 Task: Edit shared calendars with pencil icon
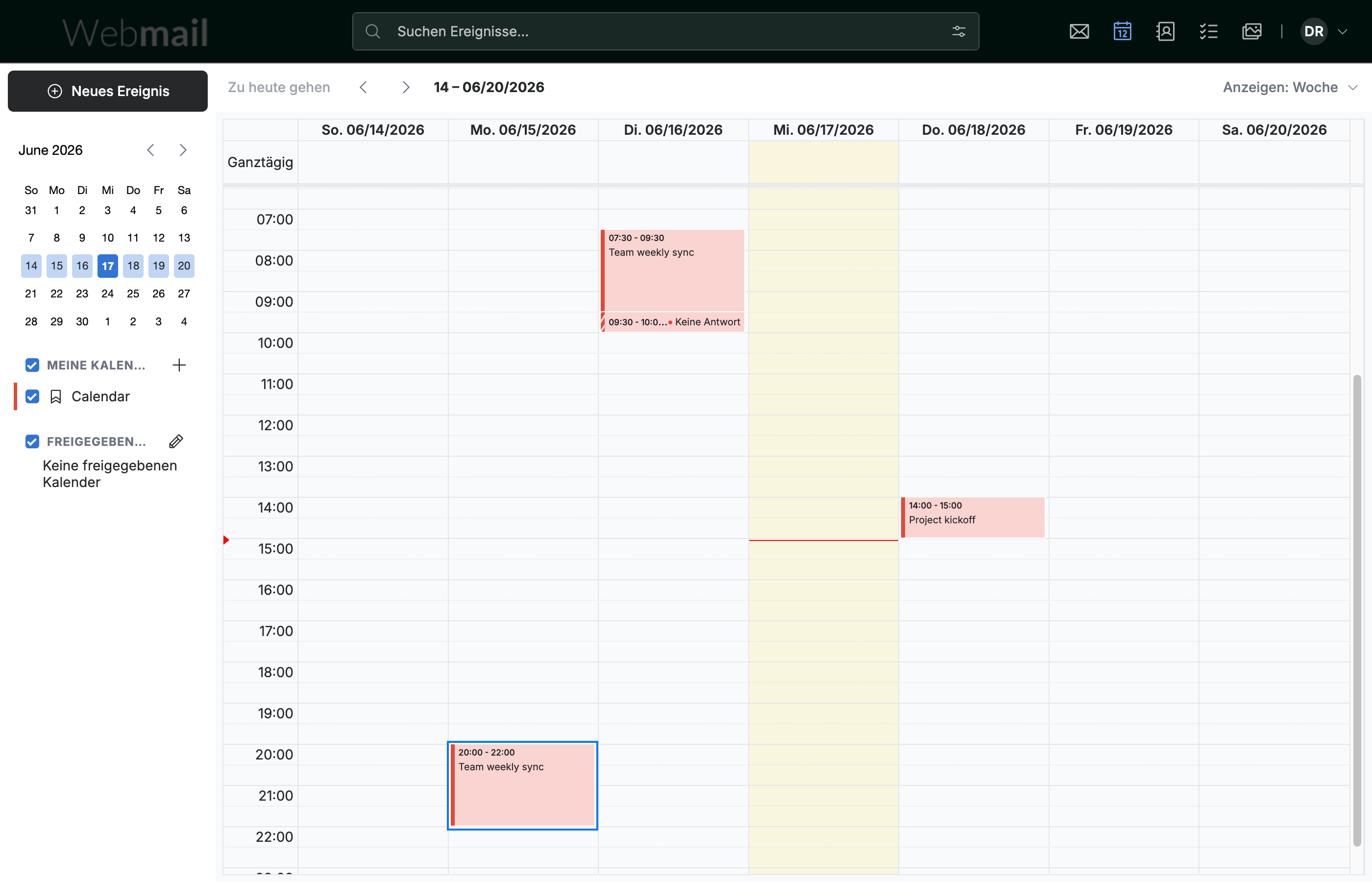[x=176, y=441]
